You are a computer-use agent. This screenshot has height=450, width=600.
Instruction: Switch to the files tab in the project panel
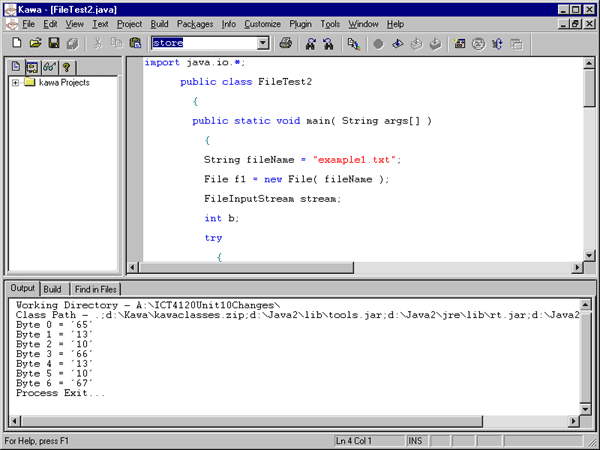[x=16, y=67]
